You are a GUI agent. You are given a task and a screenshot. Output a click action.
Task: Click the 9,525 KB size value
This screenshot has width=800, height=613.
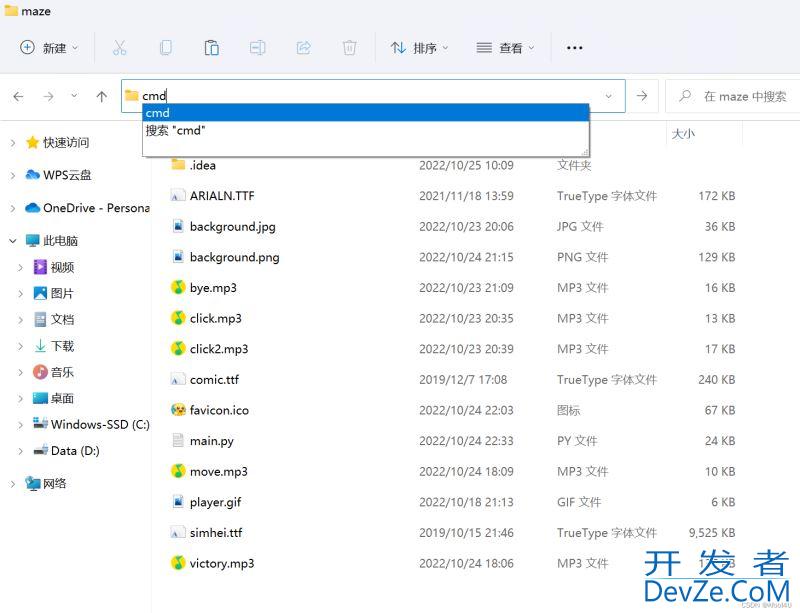tap(712, 533)
